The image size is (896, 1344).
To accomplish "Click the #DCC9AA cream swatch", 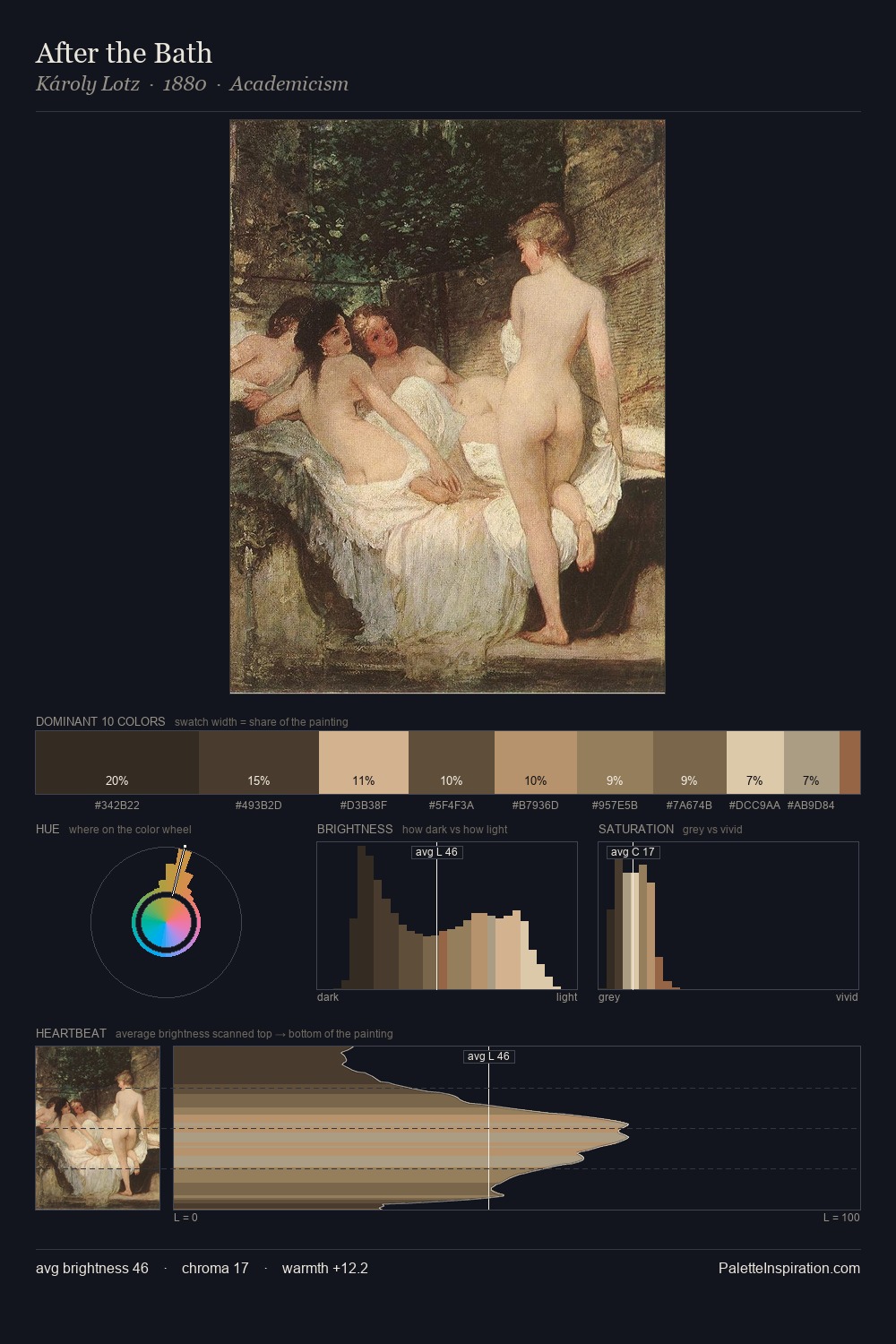I will click(x=755, y=762).
